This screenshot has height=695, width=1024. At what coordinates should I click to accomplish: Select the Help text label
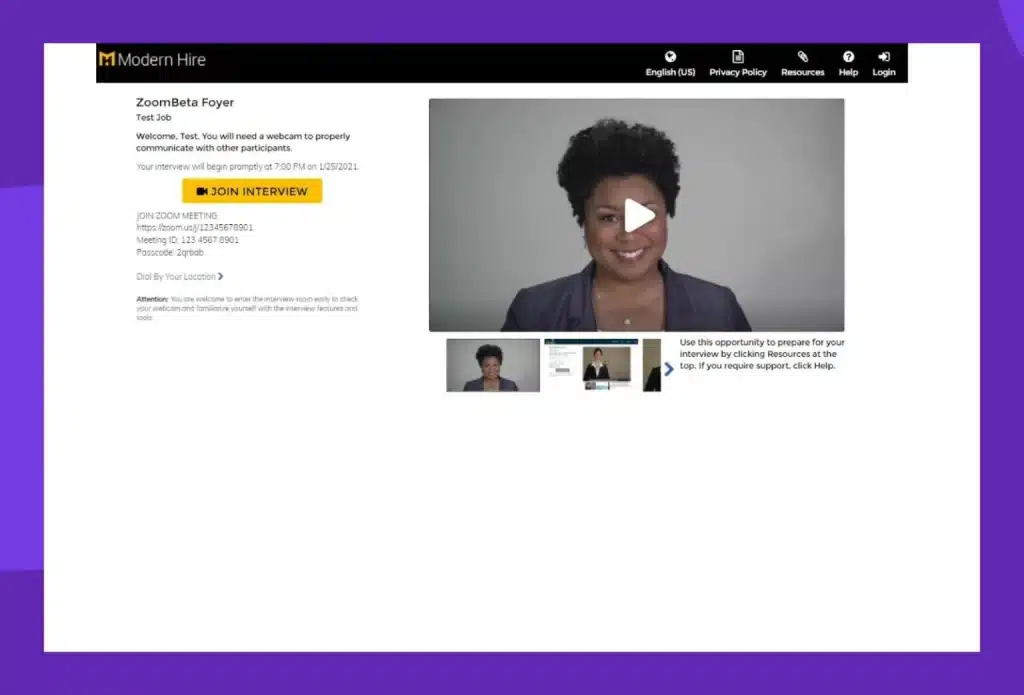point(848,73)
